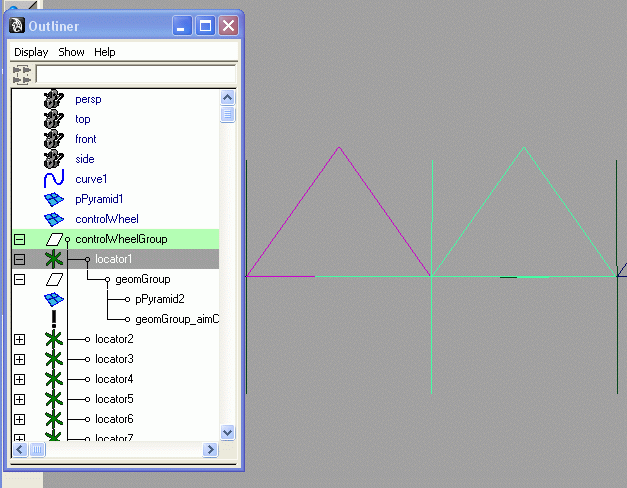Click the top camera icon

tap(54, 119)
